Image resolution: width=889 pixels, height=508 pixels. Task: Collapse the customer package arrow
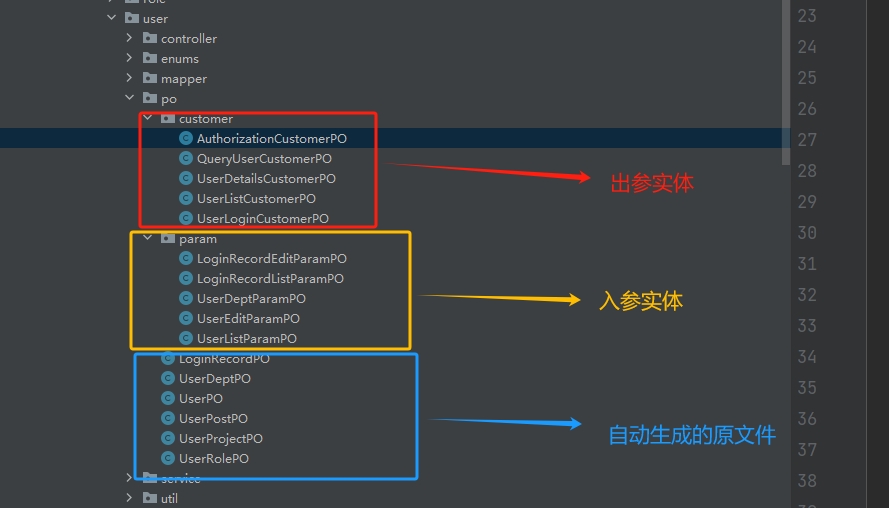point(148,119)
